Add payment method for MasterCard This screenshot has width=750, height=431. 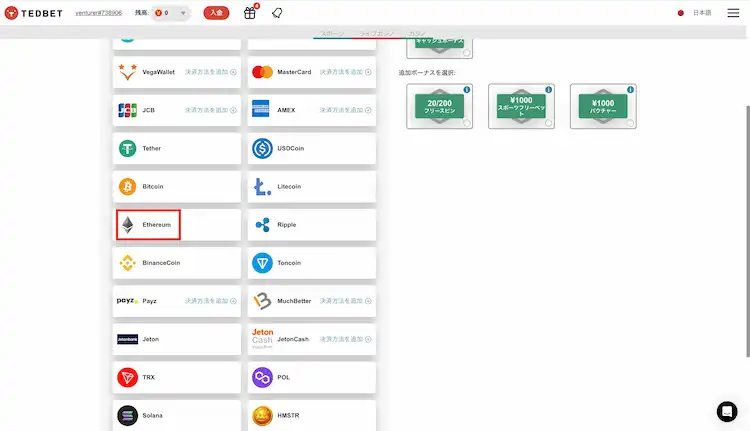[x=345, y=72]
